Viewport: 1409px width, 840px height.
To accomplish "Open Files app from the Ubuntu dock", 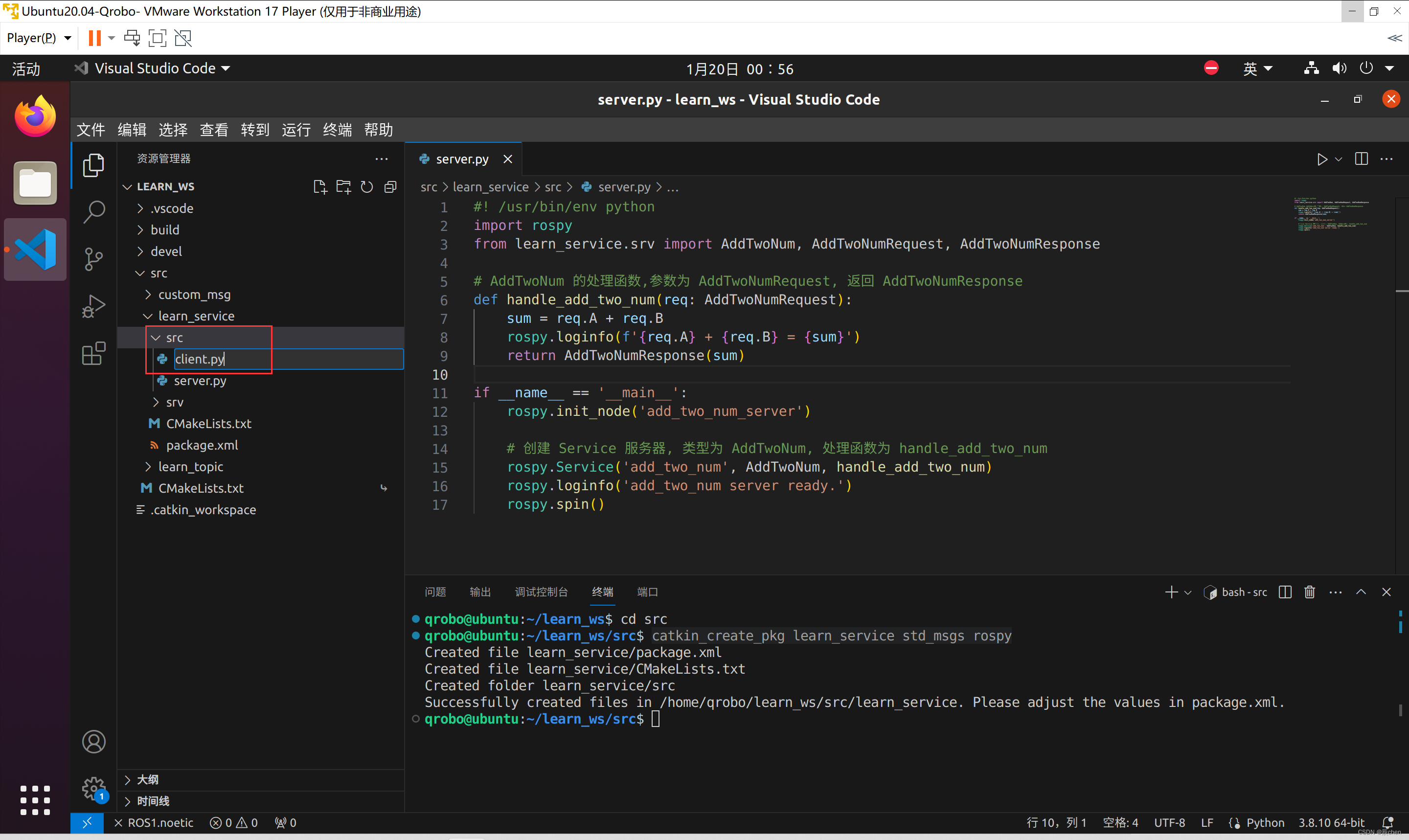I will point(35,183).
